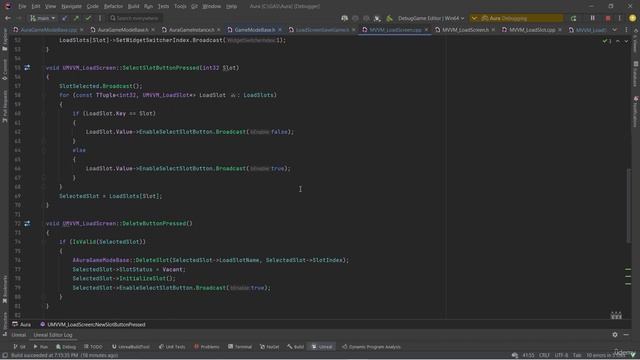Open the DebugGame Editor | Win64 configuration dropdown
Image resolution: width=640 pixels, height=360 pixels.
(x=431, y=18)
